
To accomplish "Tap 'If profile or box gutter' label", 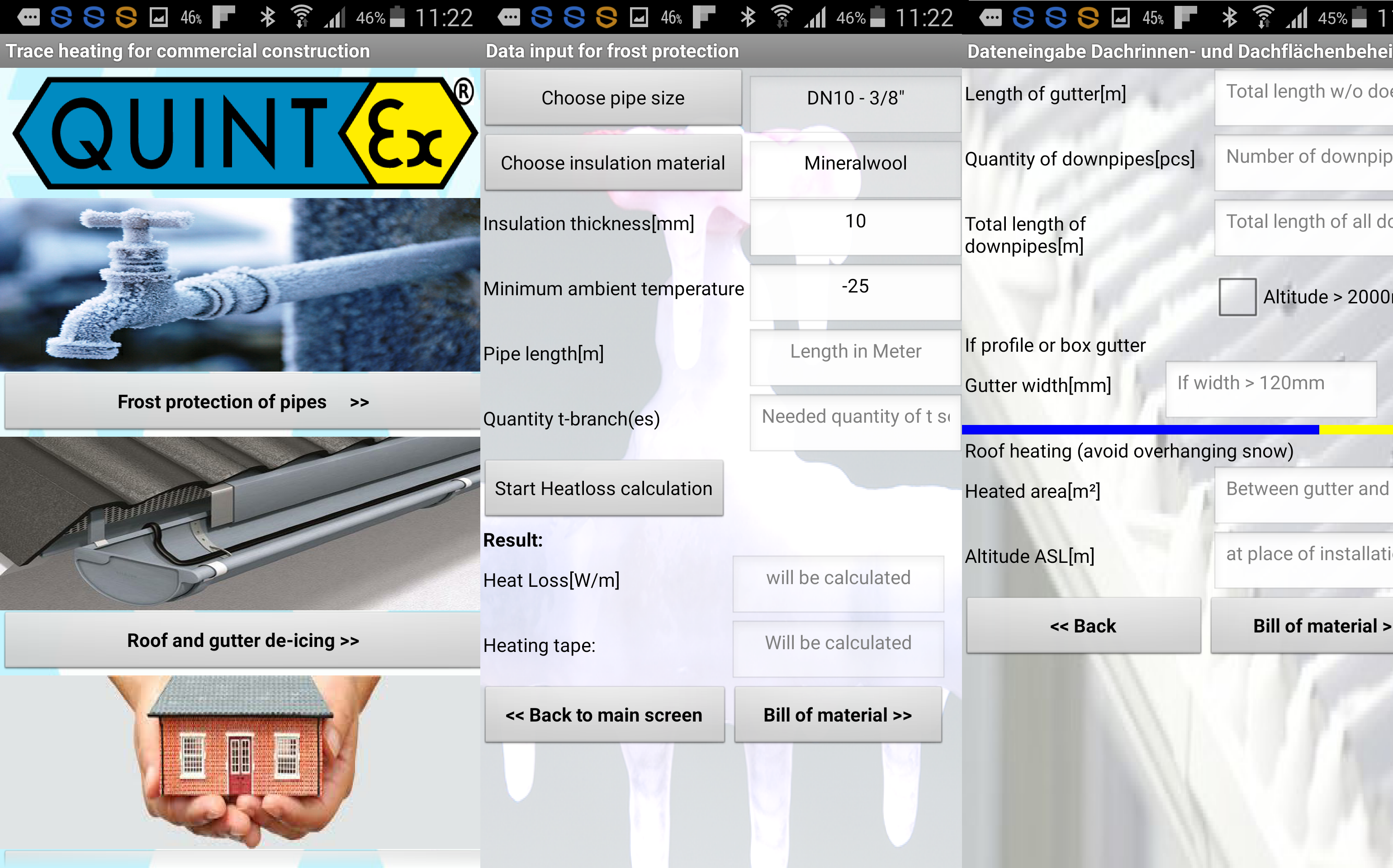I will (1055, 345).
